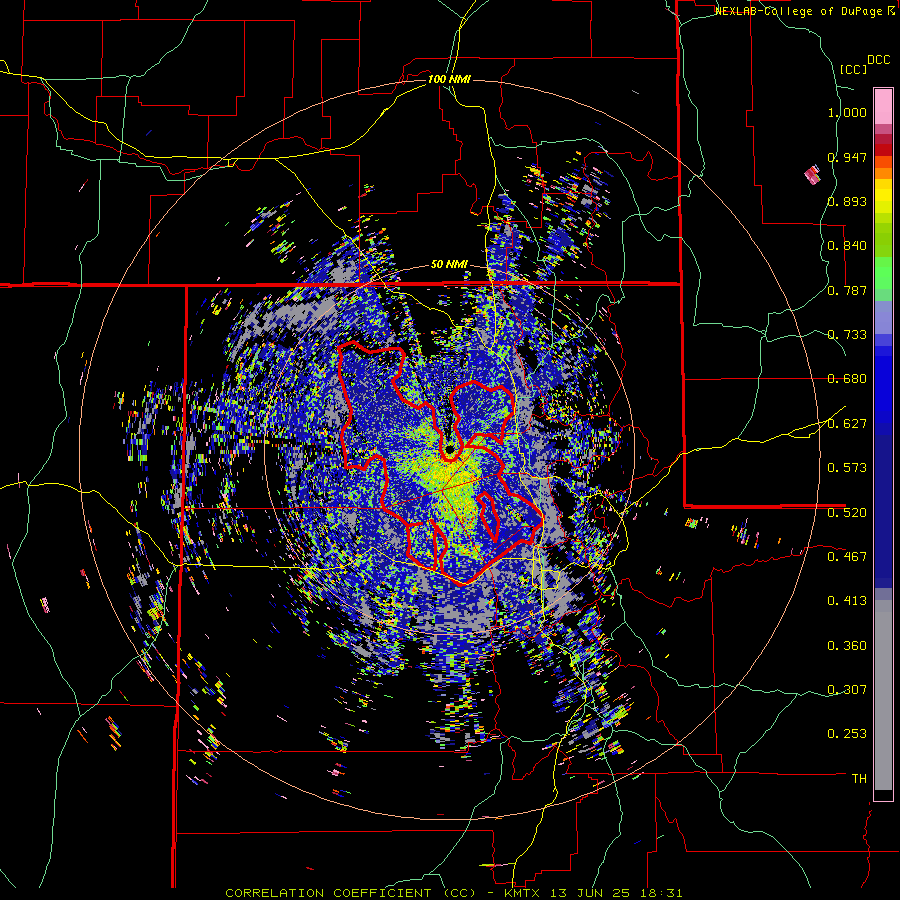Click the "NEXLAB-College of DuPage" header text
This screenshot has width=900, height=900.
800,11
